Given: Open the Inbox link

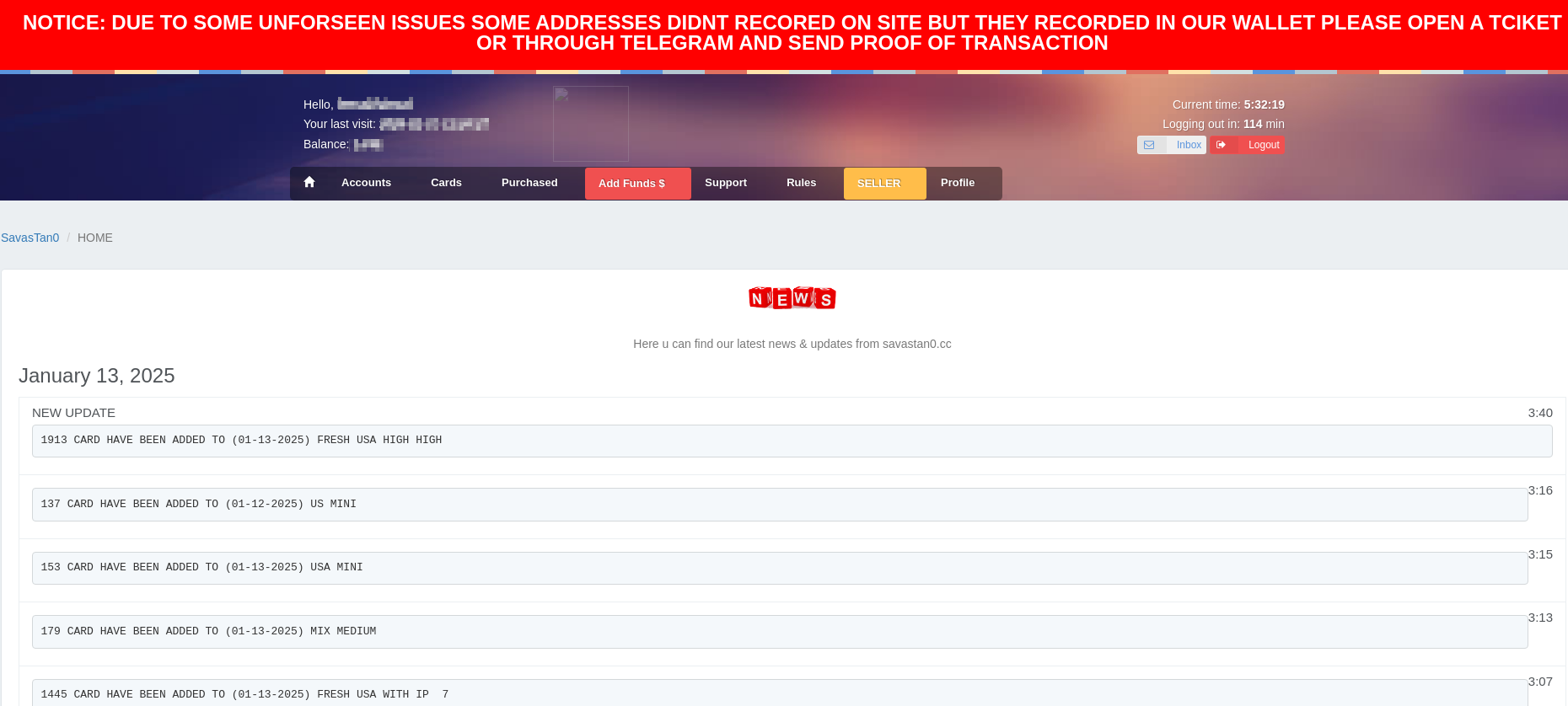Looking at the screenshot, I should [x=1189, y=145].
